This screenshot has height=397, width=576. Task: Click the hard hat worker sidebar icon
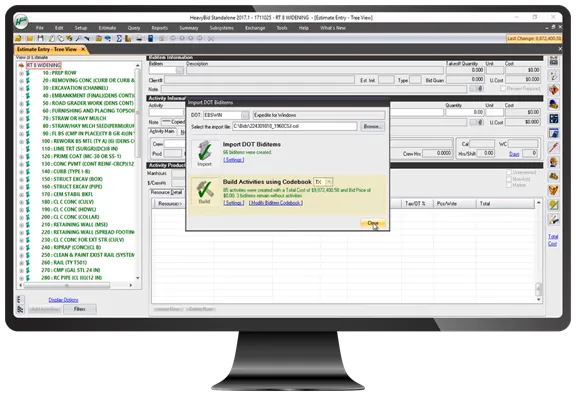[554, 162]
